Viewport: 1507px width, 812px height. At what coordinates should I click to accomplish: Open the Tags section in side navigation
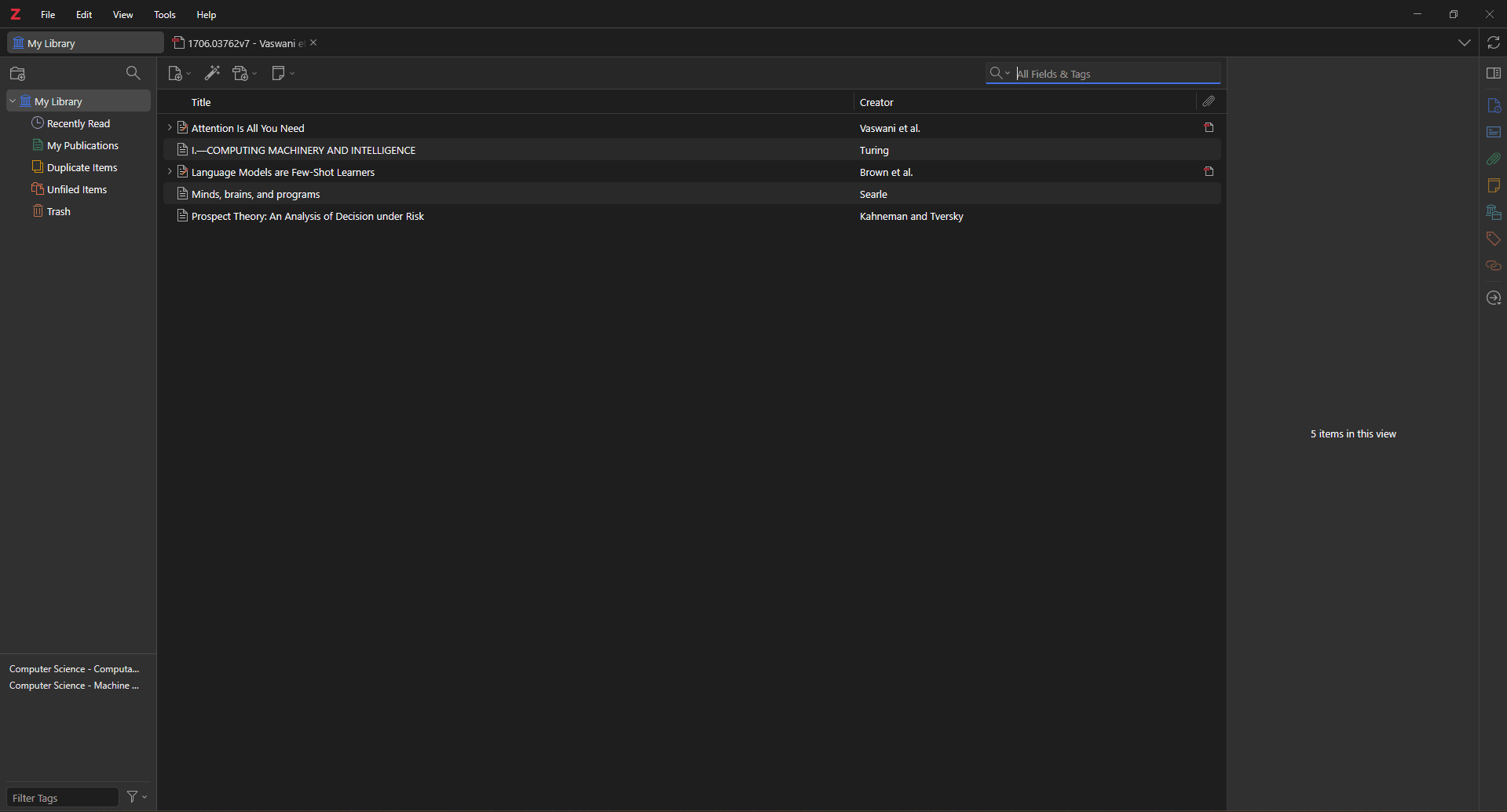pyautogui.click(x=1494, y=240)
